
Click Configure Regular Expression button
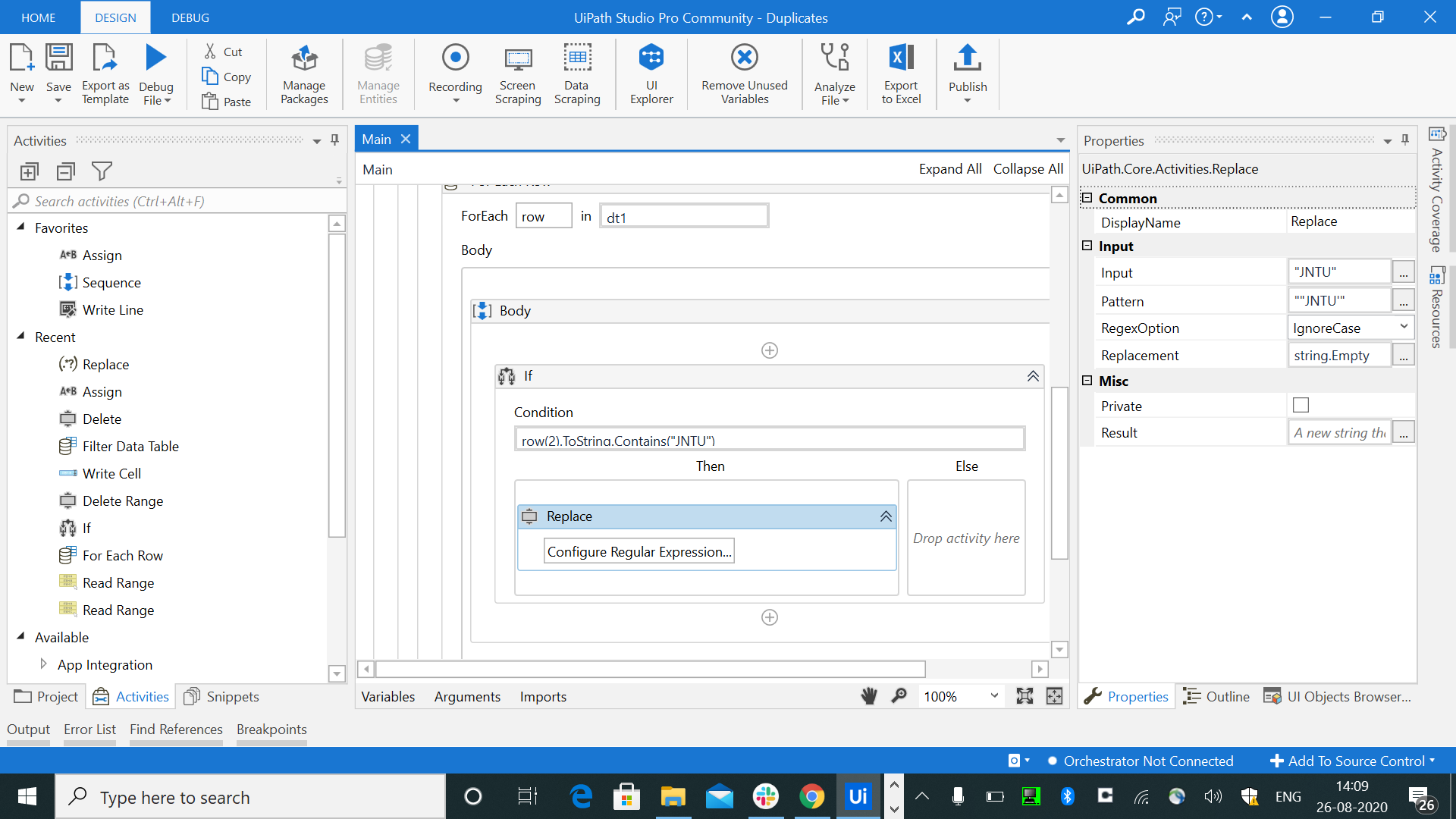(x=639, y=551)
